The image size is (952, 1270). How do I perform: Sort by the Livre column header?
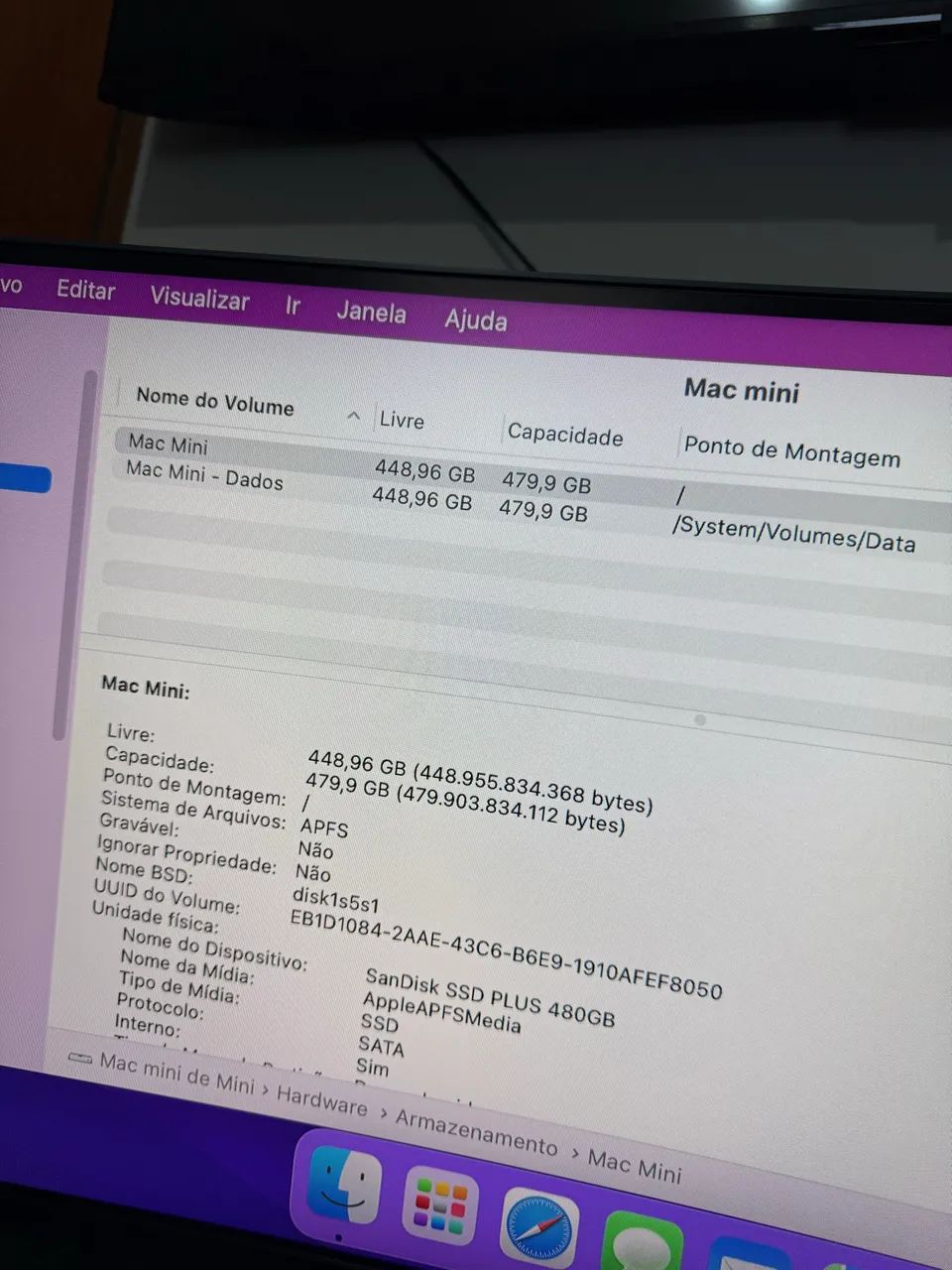pos(402,420)
